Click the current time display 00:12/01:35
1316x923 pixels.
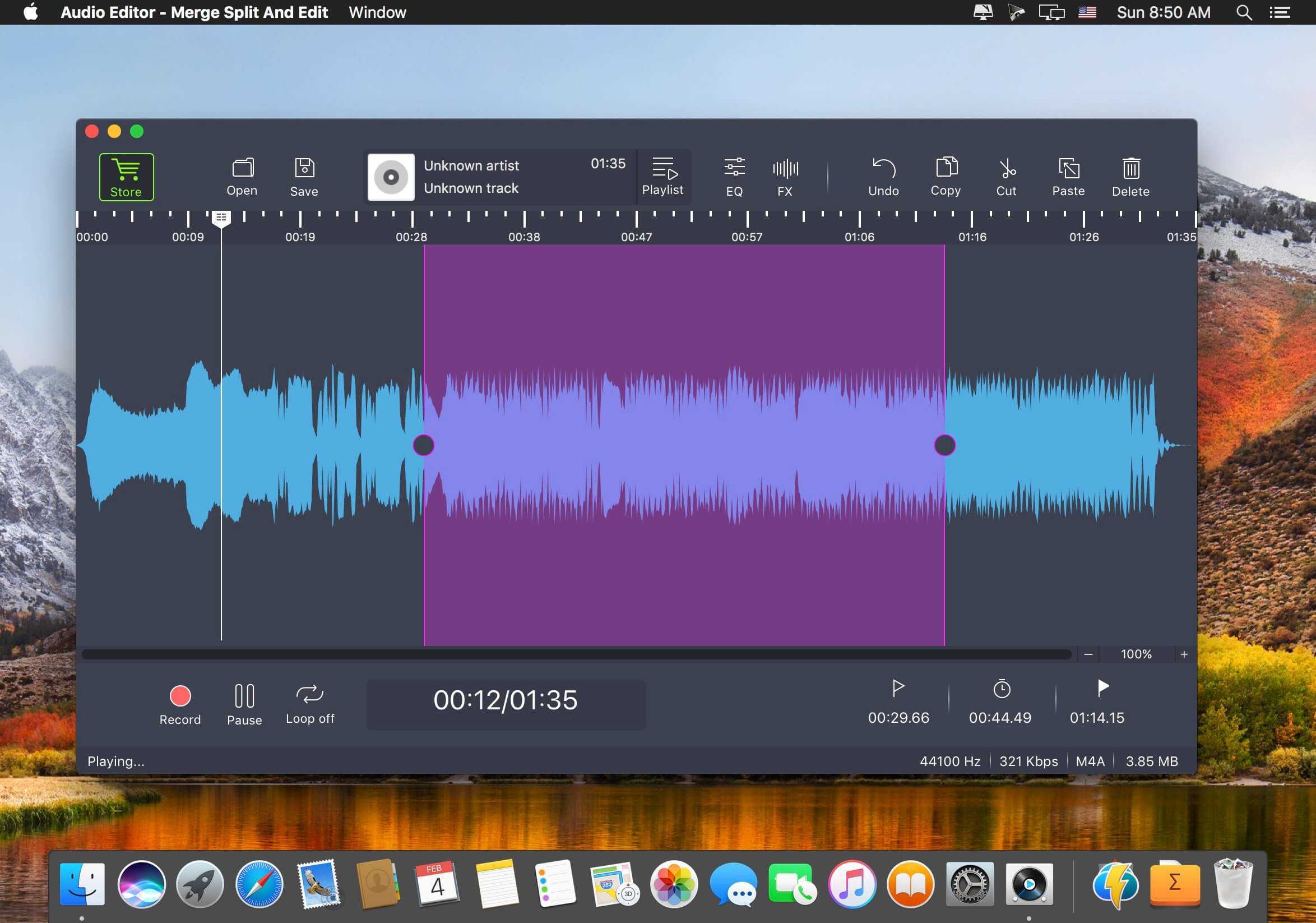point(507,700)
